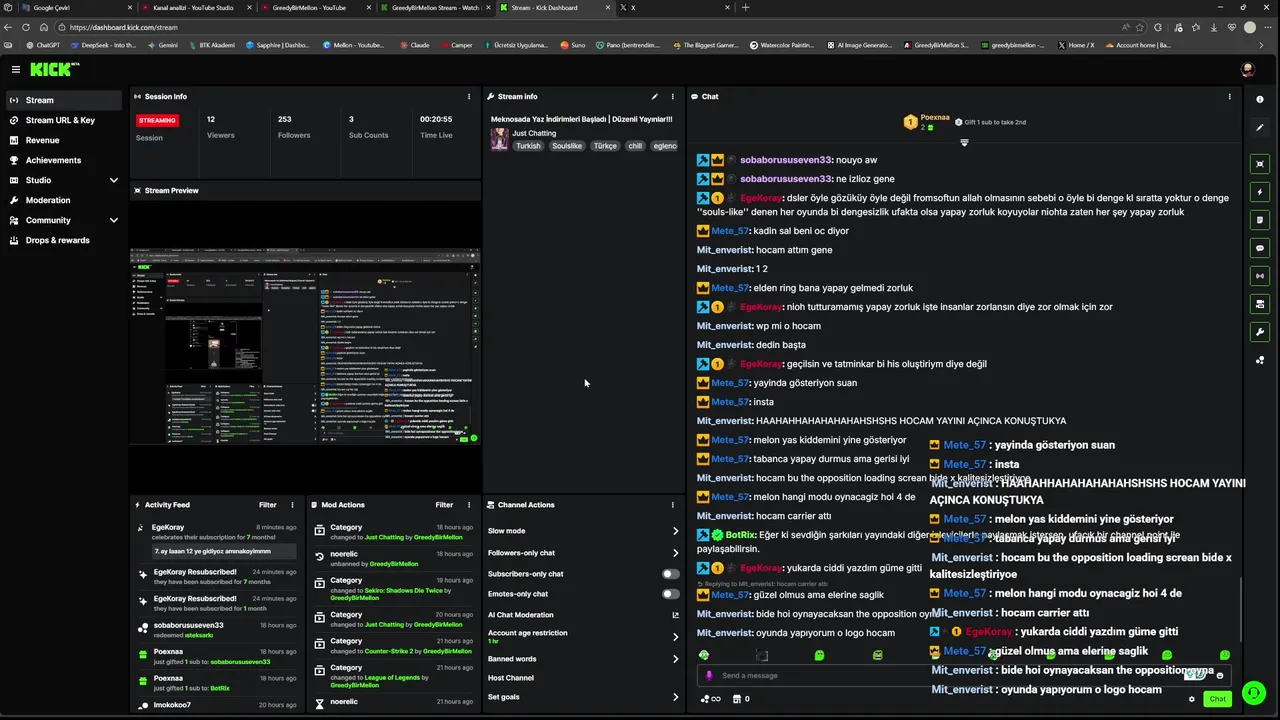Image resolution: width=1280 pixels, height=720 pixels.
Task: Open Mod Actions panel options menu
Action: point(468,505)
